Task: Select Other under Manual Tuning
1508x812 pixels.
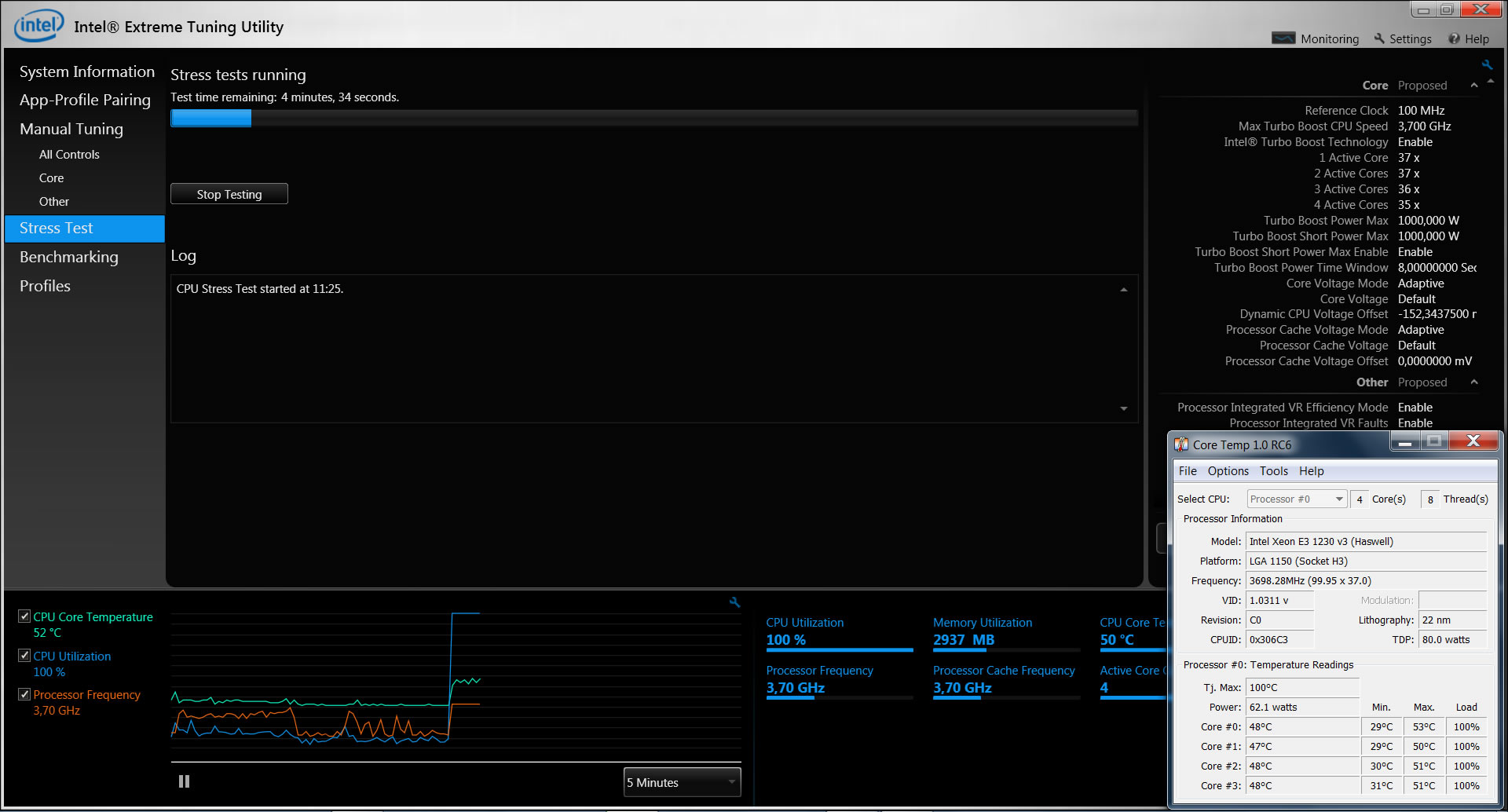Action: (54, 202)
